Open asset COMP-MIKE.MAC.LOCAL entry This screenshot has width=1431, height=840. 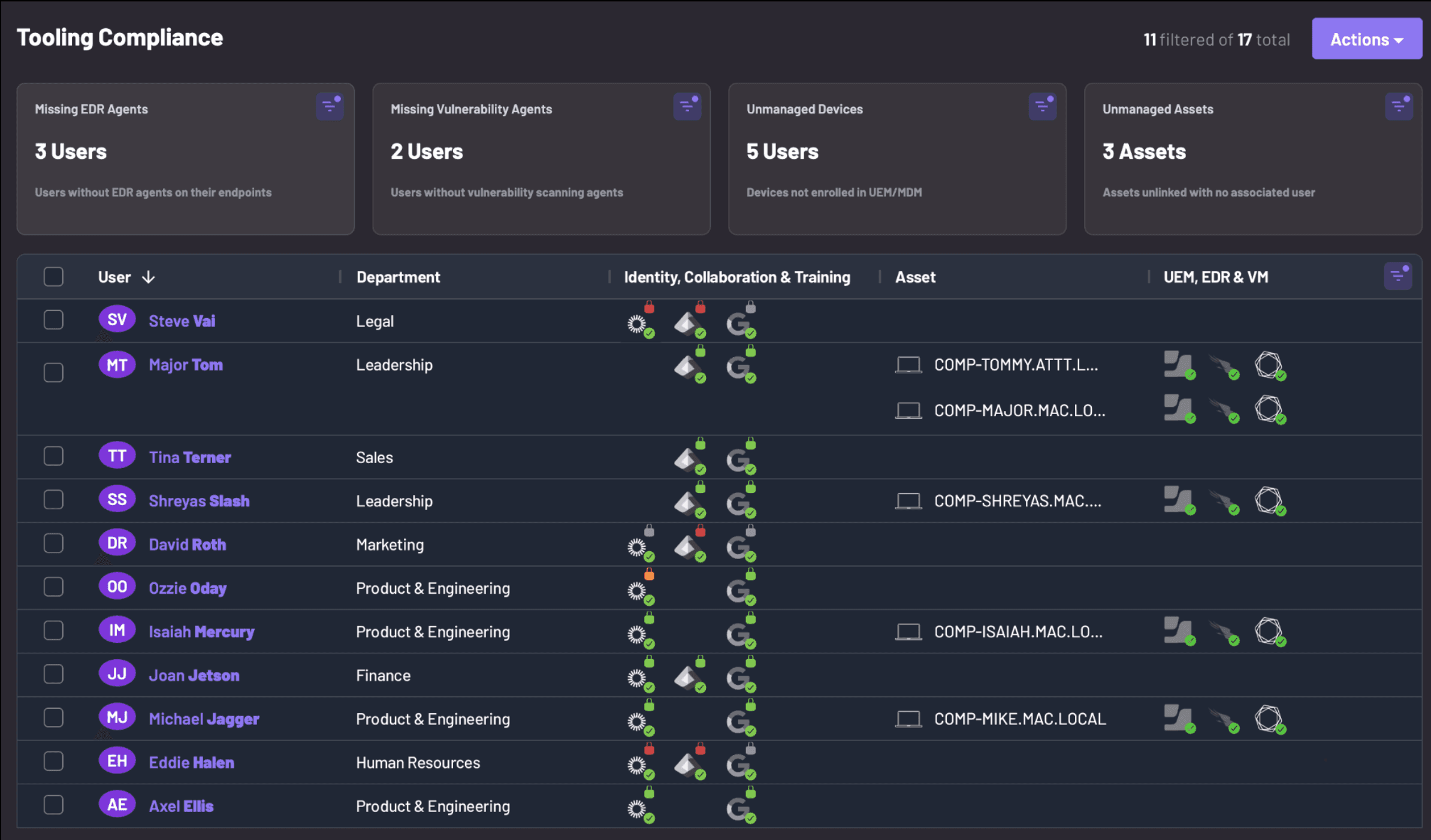pyautogui.click(x=1020, y=719)
